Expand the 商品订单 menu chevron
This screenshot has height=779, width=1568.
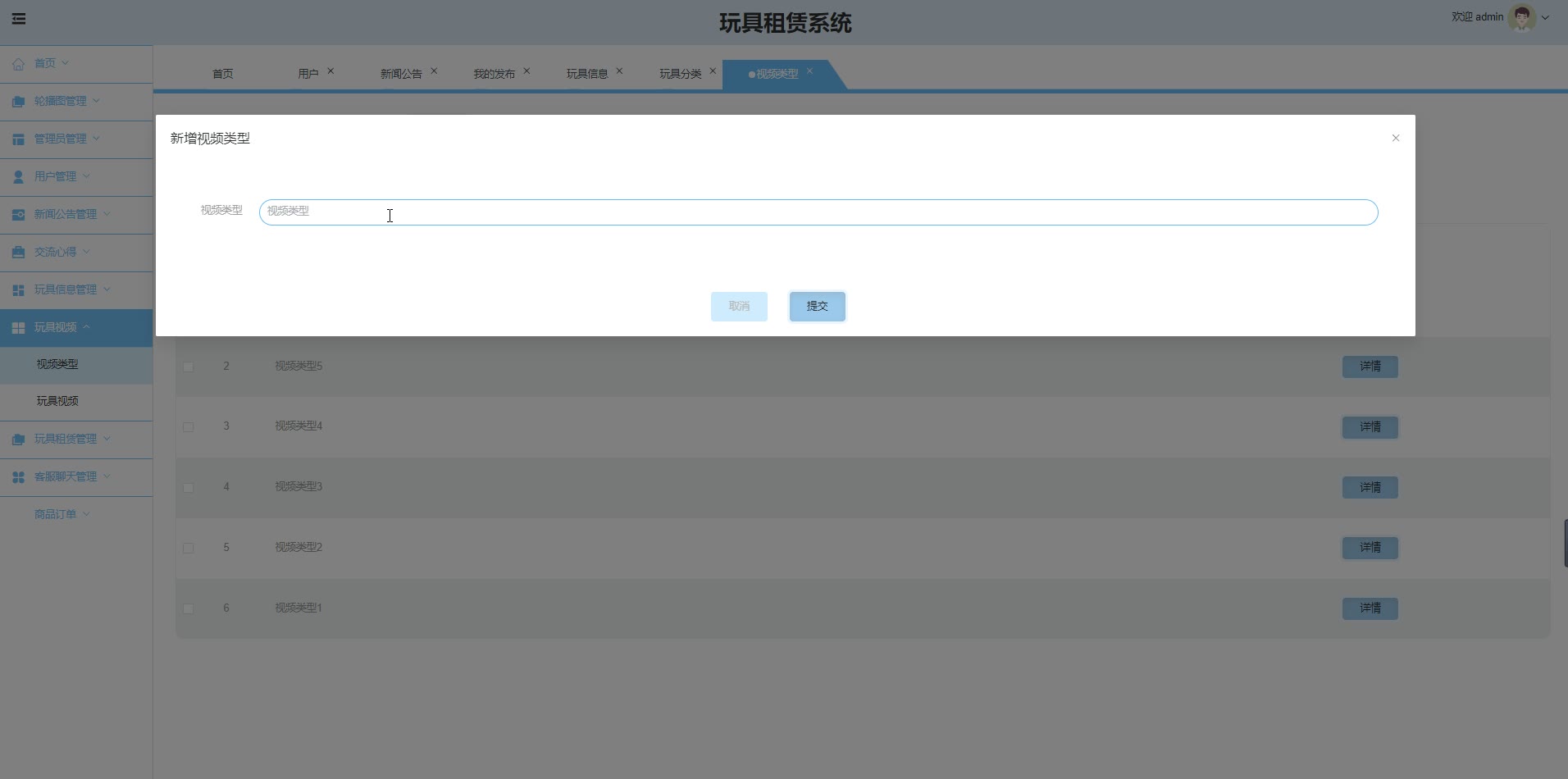(86, 514)
